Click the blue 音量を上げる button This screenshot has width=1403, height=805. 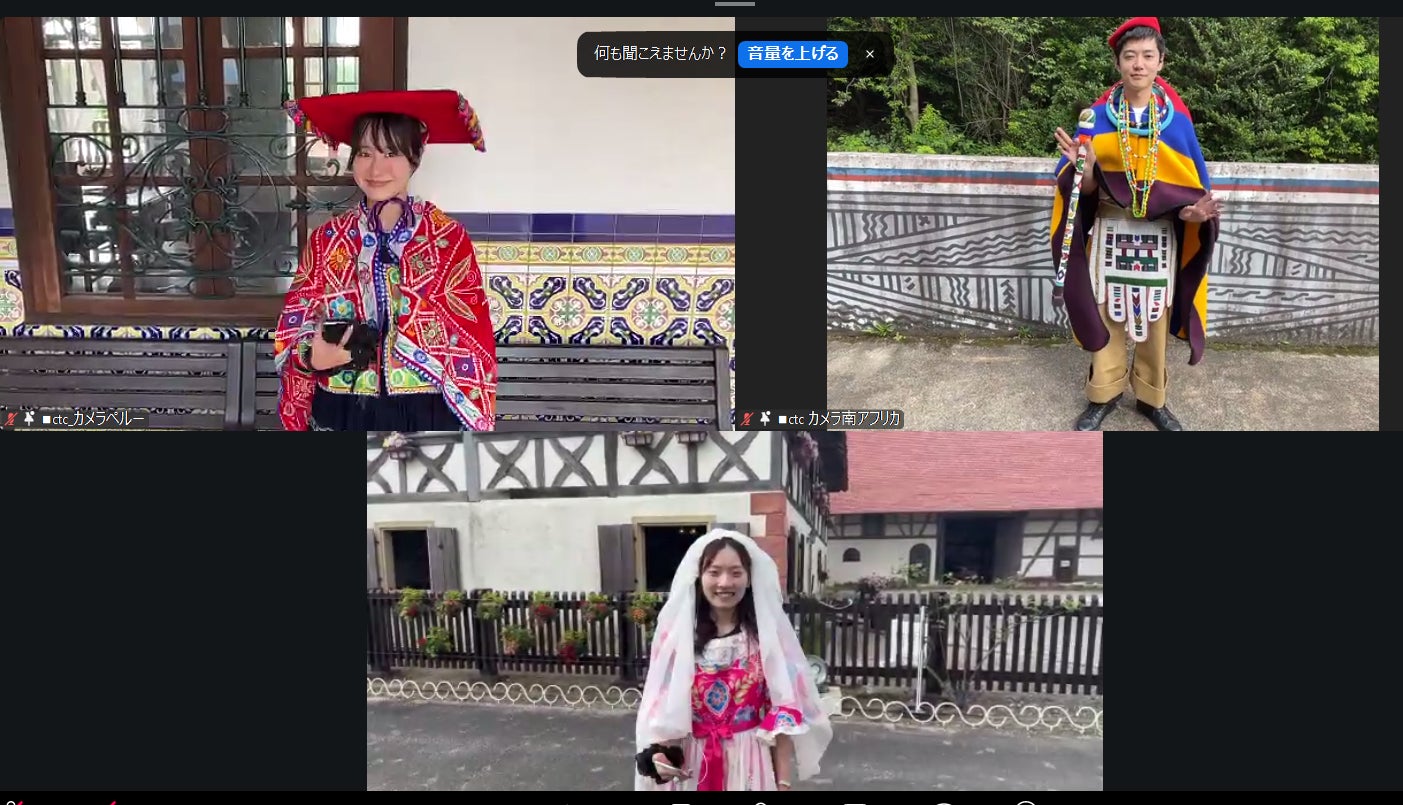[792, 54]
